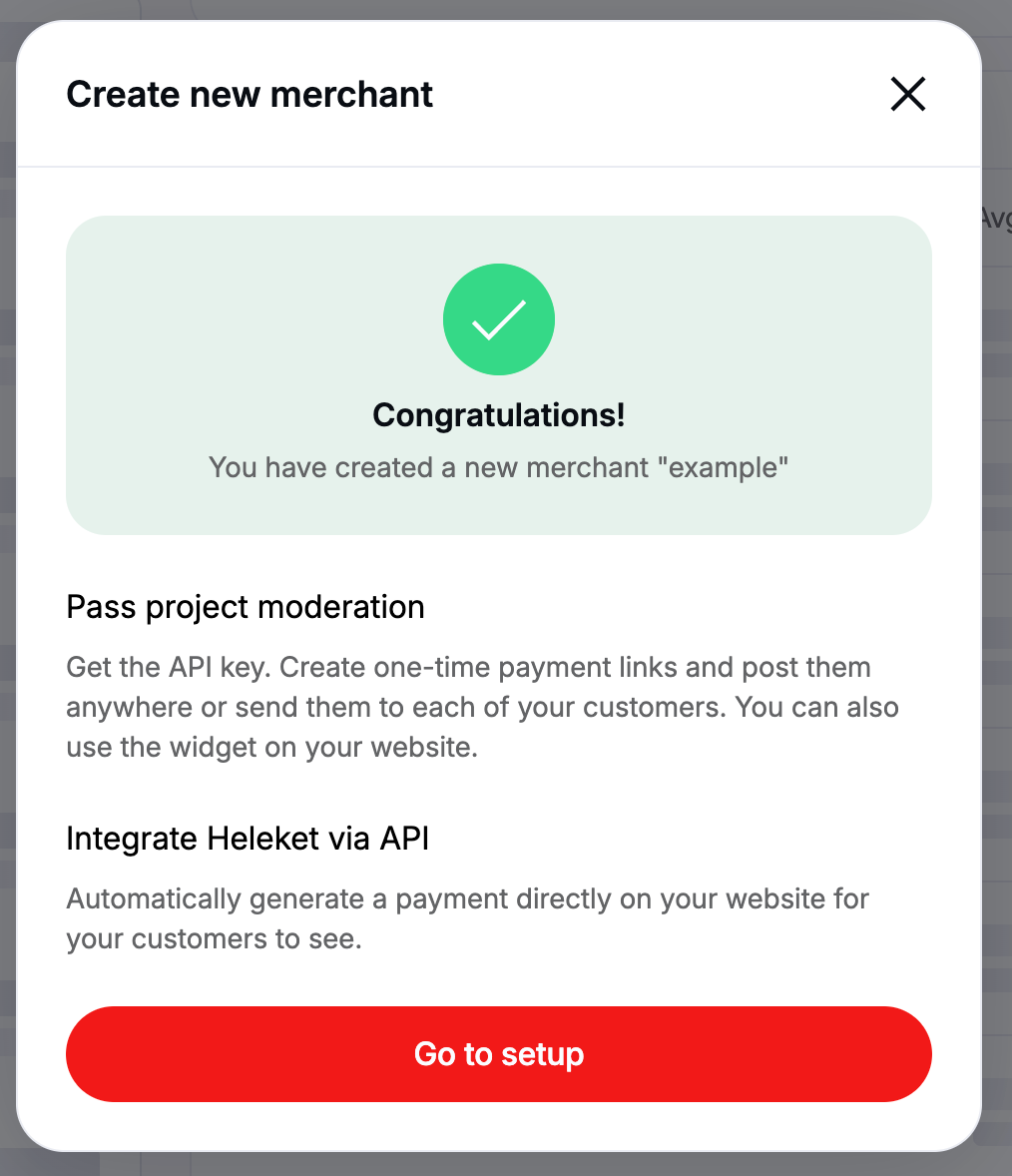Click the word "Heleket" in the integration heading

click(262, 839)
